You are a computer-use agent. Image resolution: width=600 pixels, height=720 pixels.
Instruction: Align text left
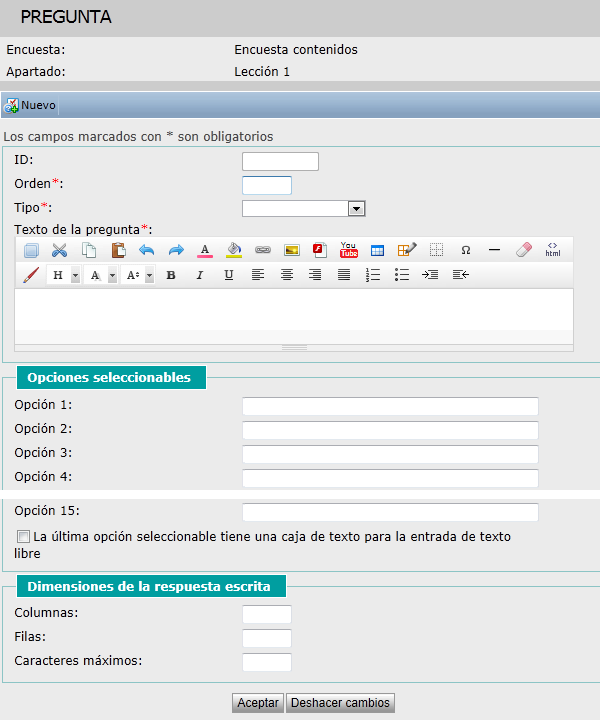(x=258, y=275)
